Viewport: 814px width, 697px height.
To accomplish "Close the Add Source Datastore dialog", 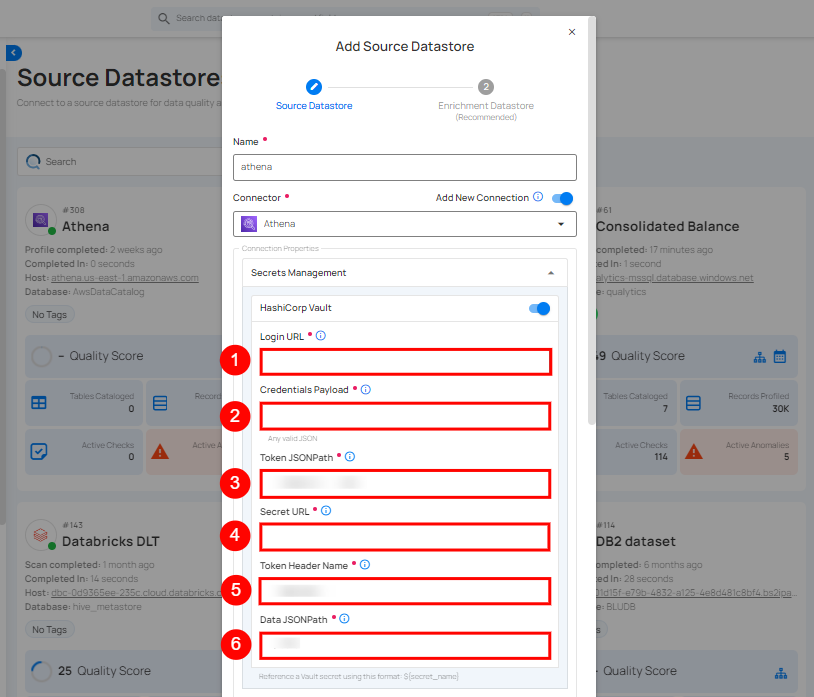I will click(572, 32).
